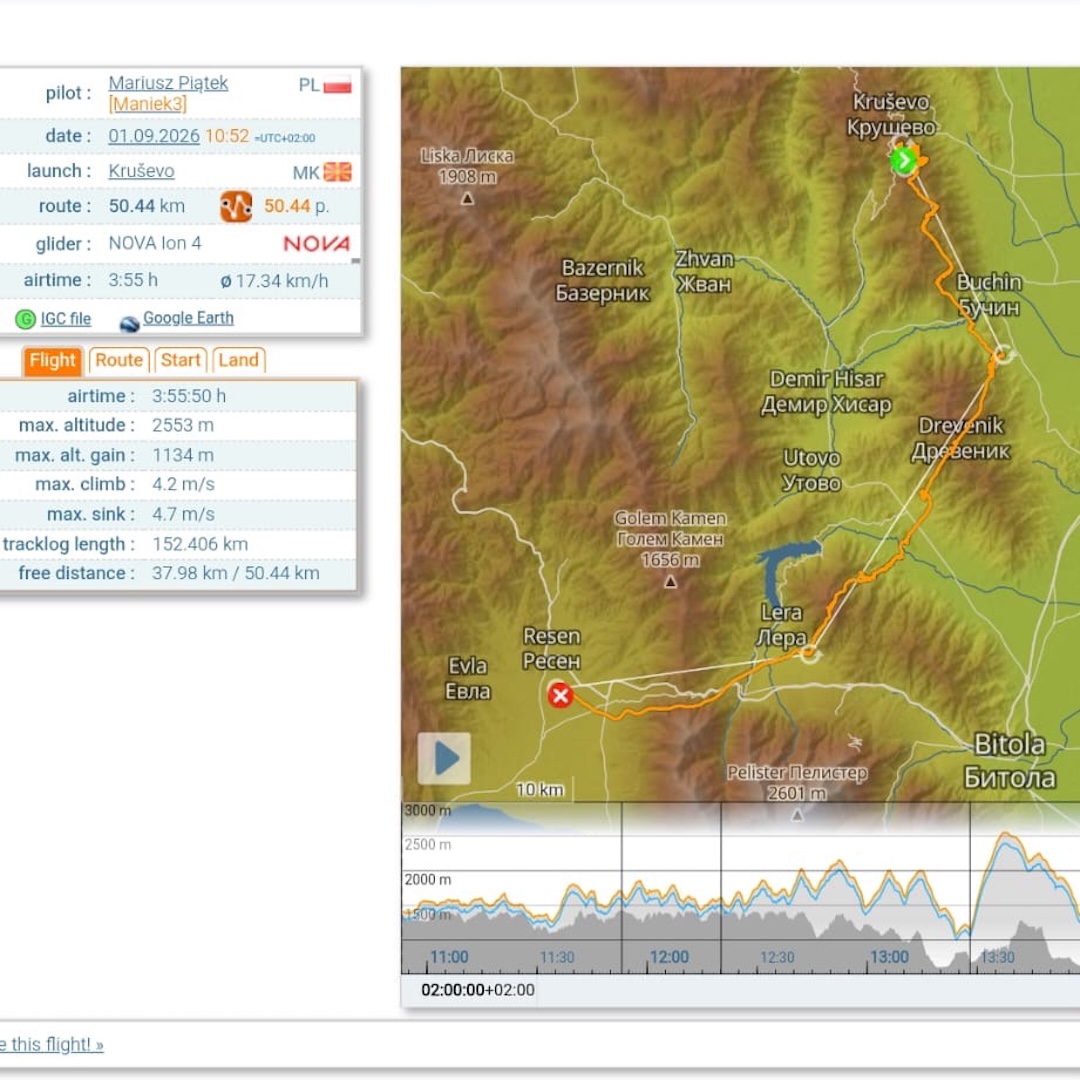1080x1080 pixels.
Task: Switch to the Start tab
Action: (180, 360)
